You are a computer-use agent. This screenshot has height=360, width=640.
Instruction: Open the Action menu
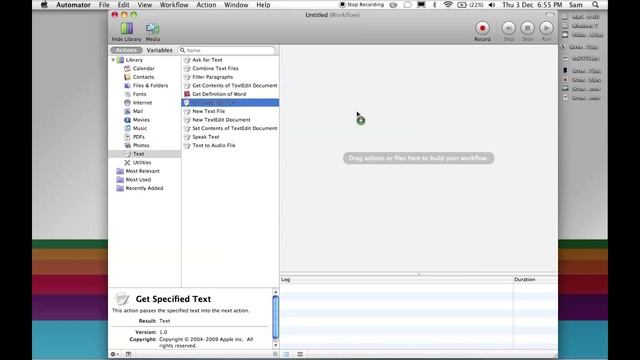(x=206, y=5)
